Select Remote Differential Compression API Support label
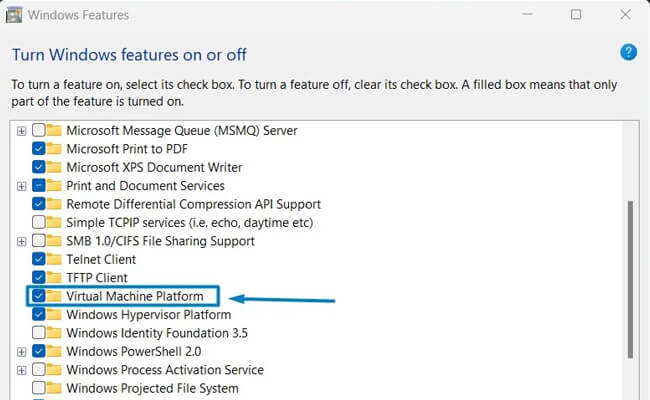Viewport: 650px width, 400px height. 194,204
